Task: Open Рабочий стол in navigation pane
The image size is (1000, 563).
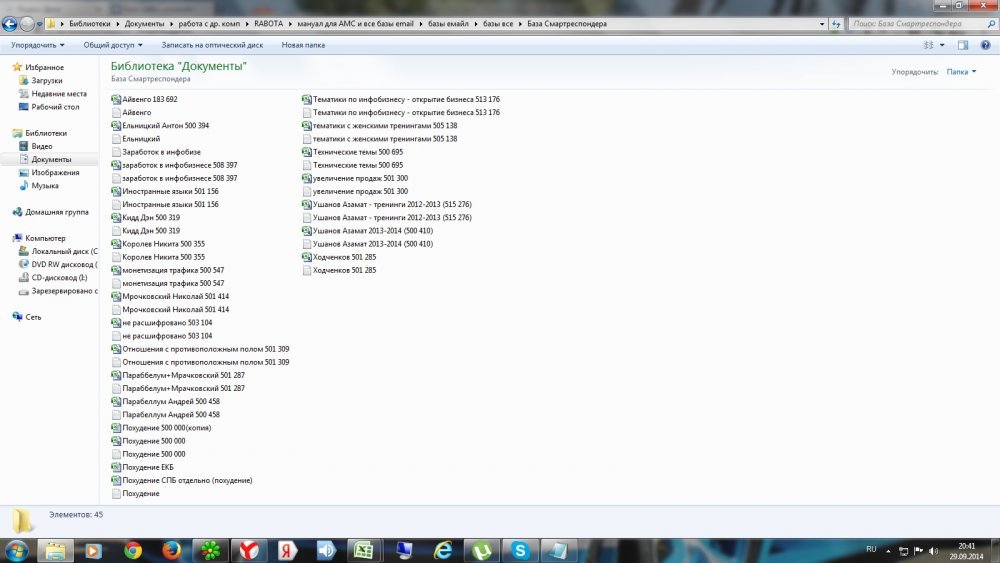Action: (x=49, y=107)
